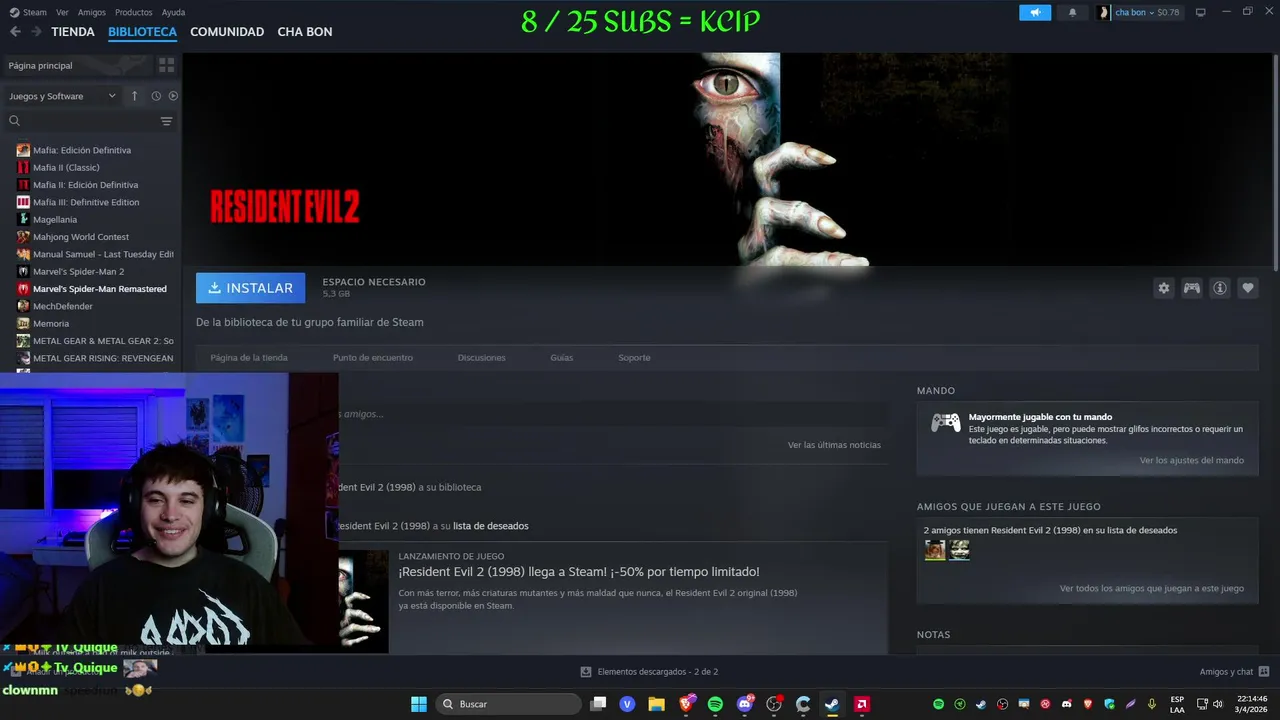Image resolution: width=1280 pixels, height=720 pixels.
Task: Open Brave browser from the taskbar
Action: [x=686, y=704]
